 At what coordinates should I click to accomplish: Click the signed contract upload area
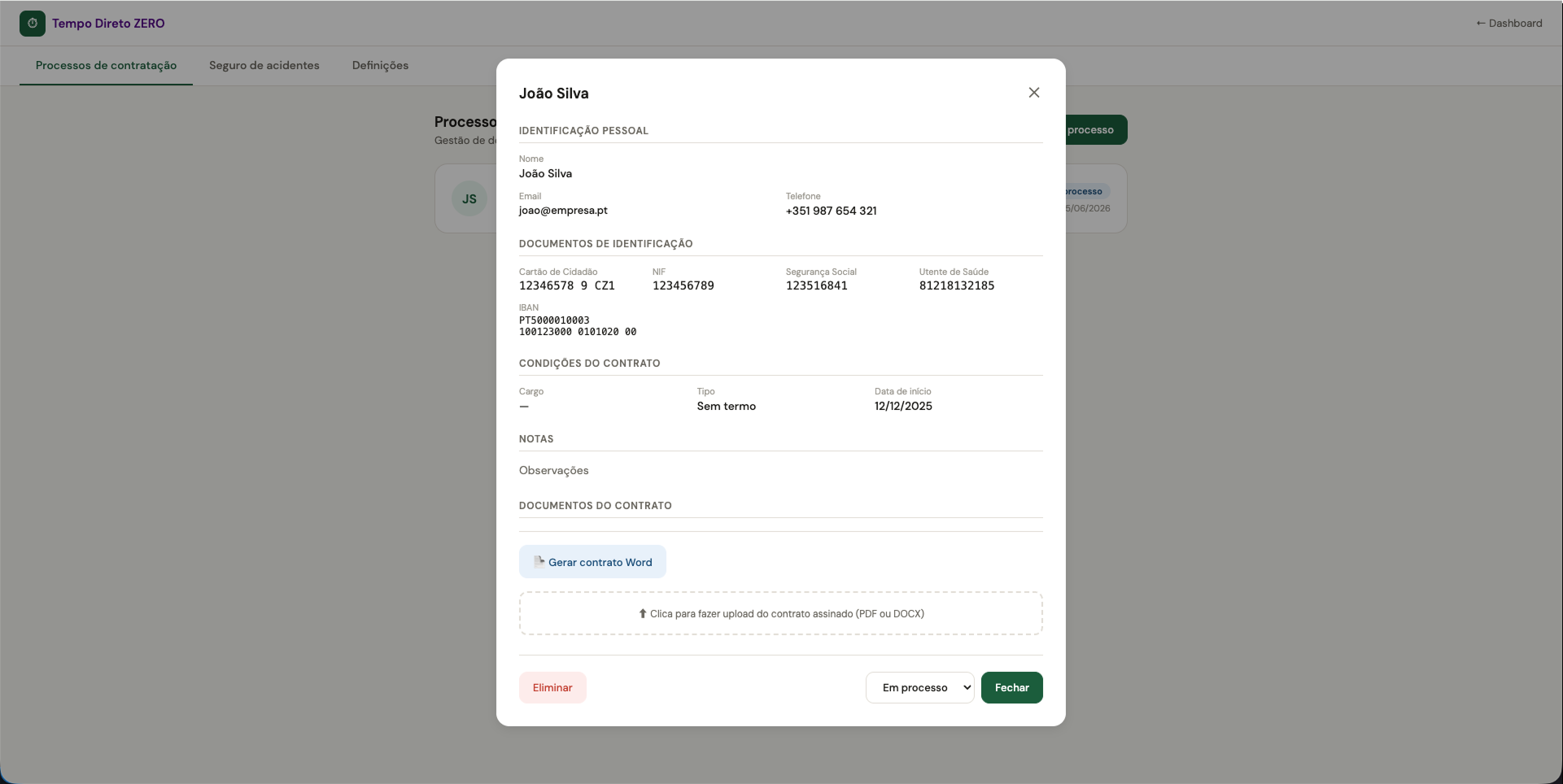(x=781, y=613)
